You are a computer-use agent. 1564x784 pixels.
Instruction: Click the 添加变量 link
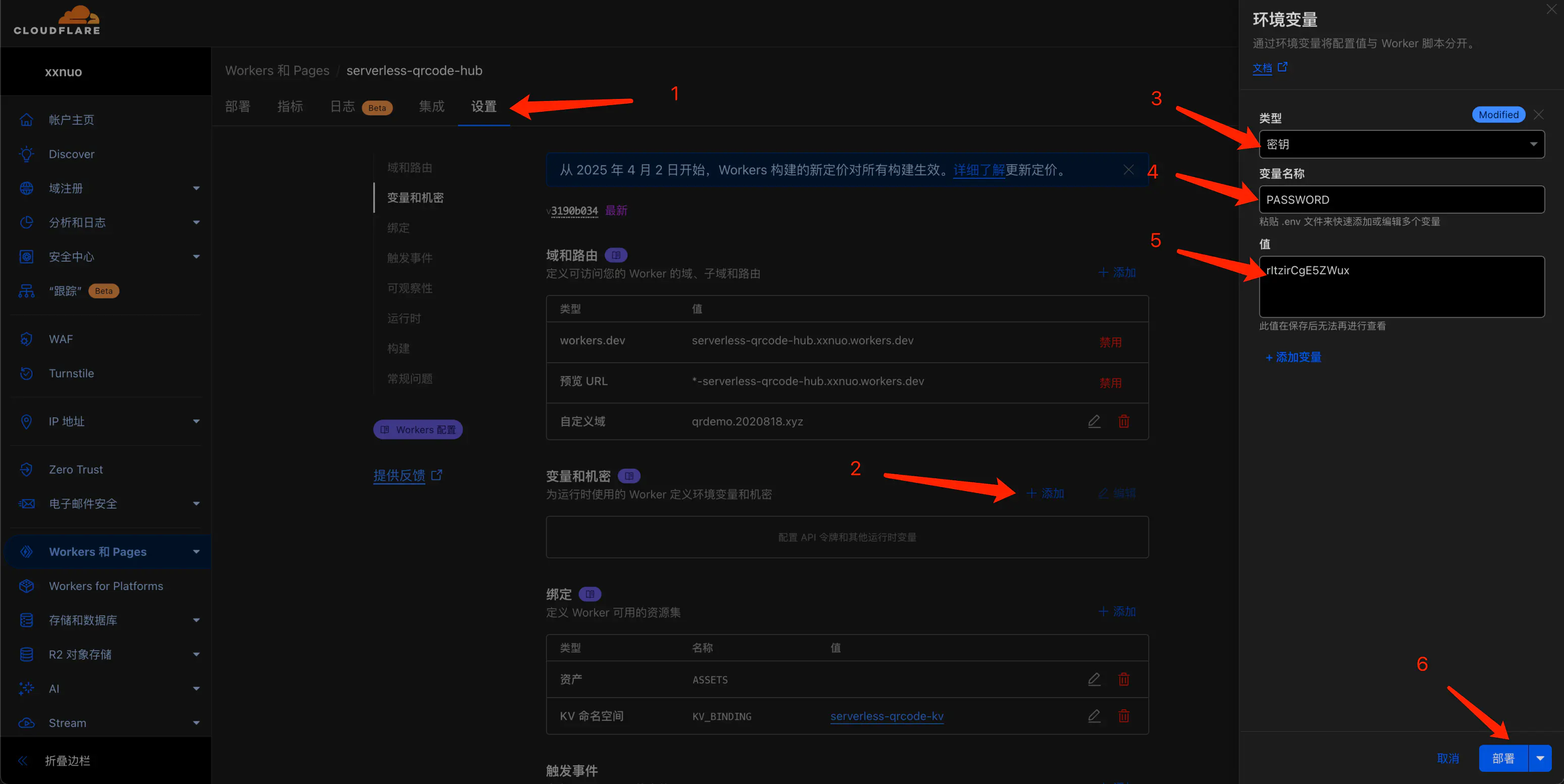pos(1293,357)
